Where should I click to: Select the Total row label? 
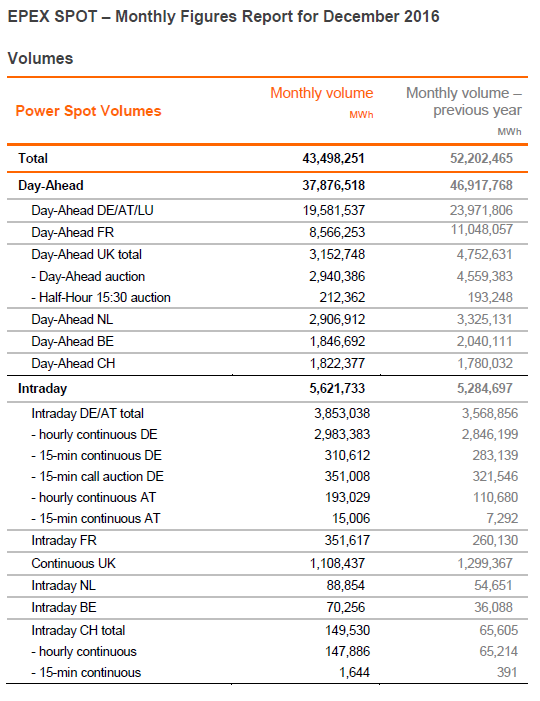(33, 158)
